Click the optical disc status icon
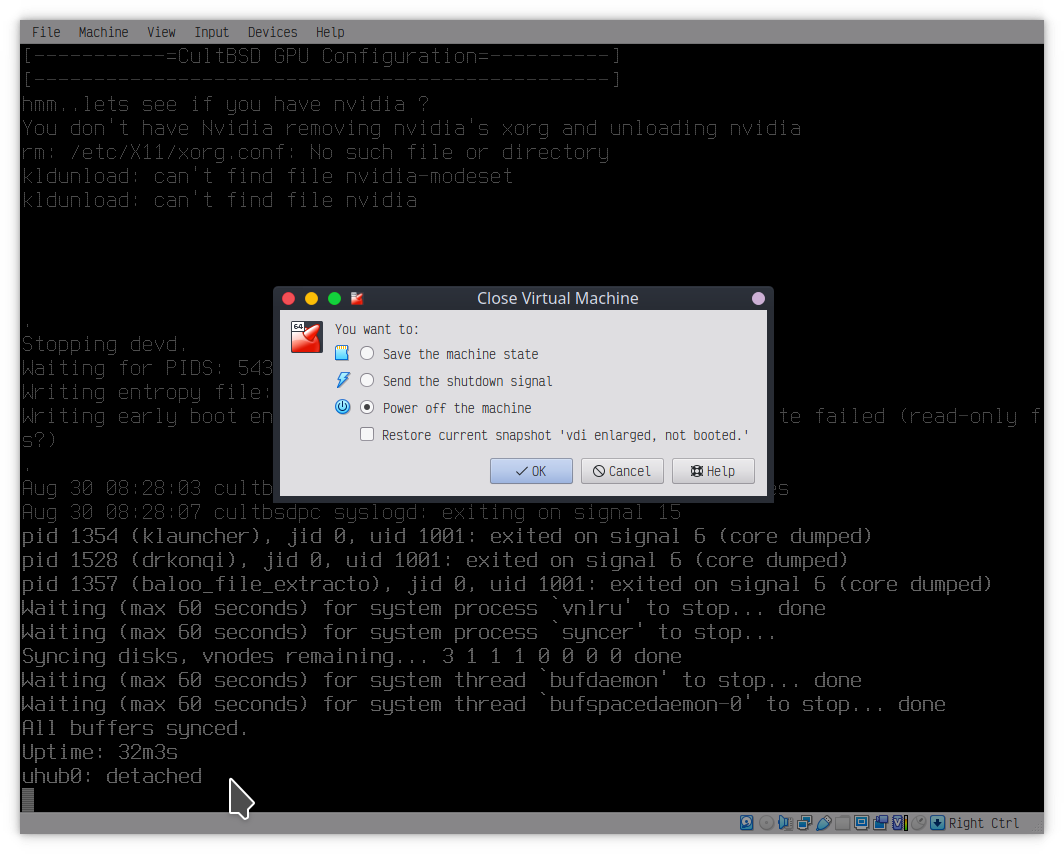This screenshot has width=1064, height=854. 766,823
